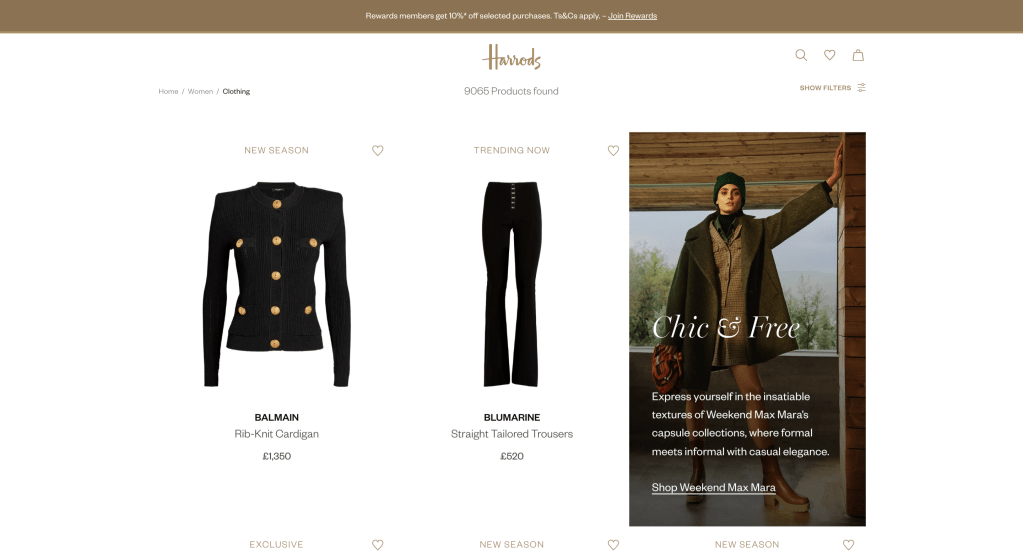Toggle wishlist heart beside the Exclusive label
The width and height of the screenshot is (1023, 559).
378,545
